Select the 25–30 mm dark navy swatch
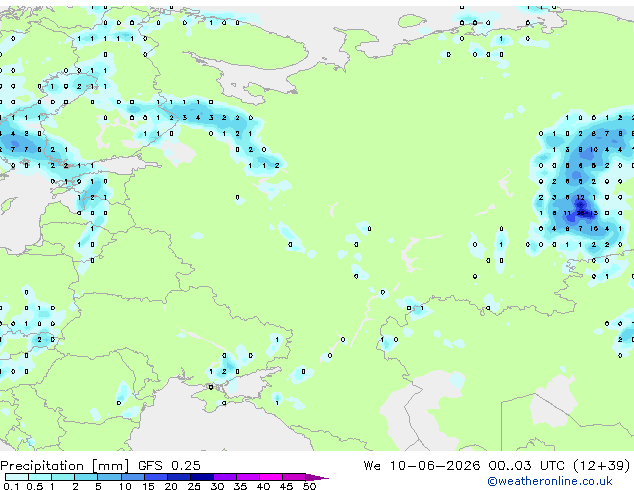The width and height of the screenshot is (634, 490). point(202,477)
